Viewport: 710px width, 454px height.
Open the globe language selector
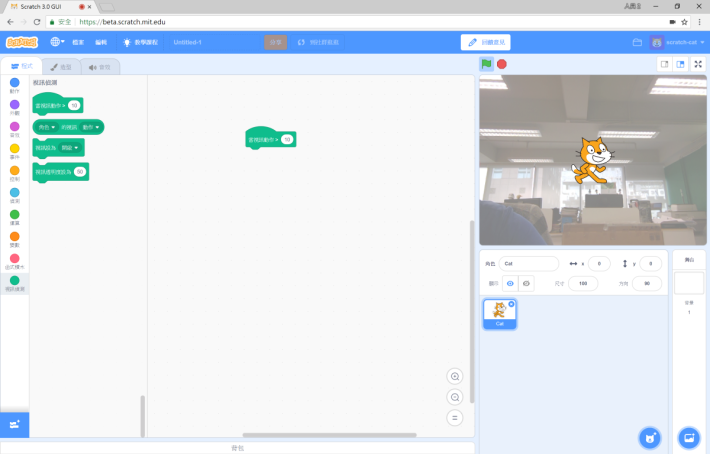pyautogui.click(x=58, y=42)
